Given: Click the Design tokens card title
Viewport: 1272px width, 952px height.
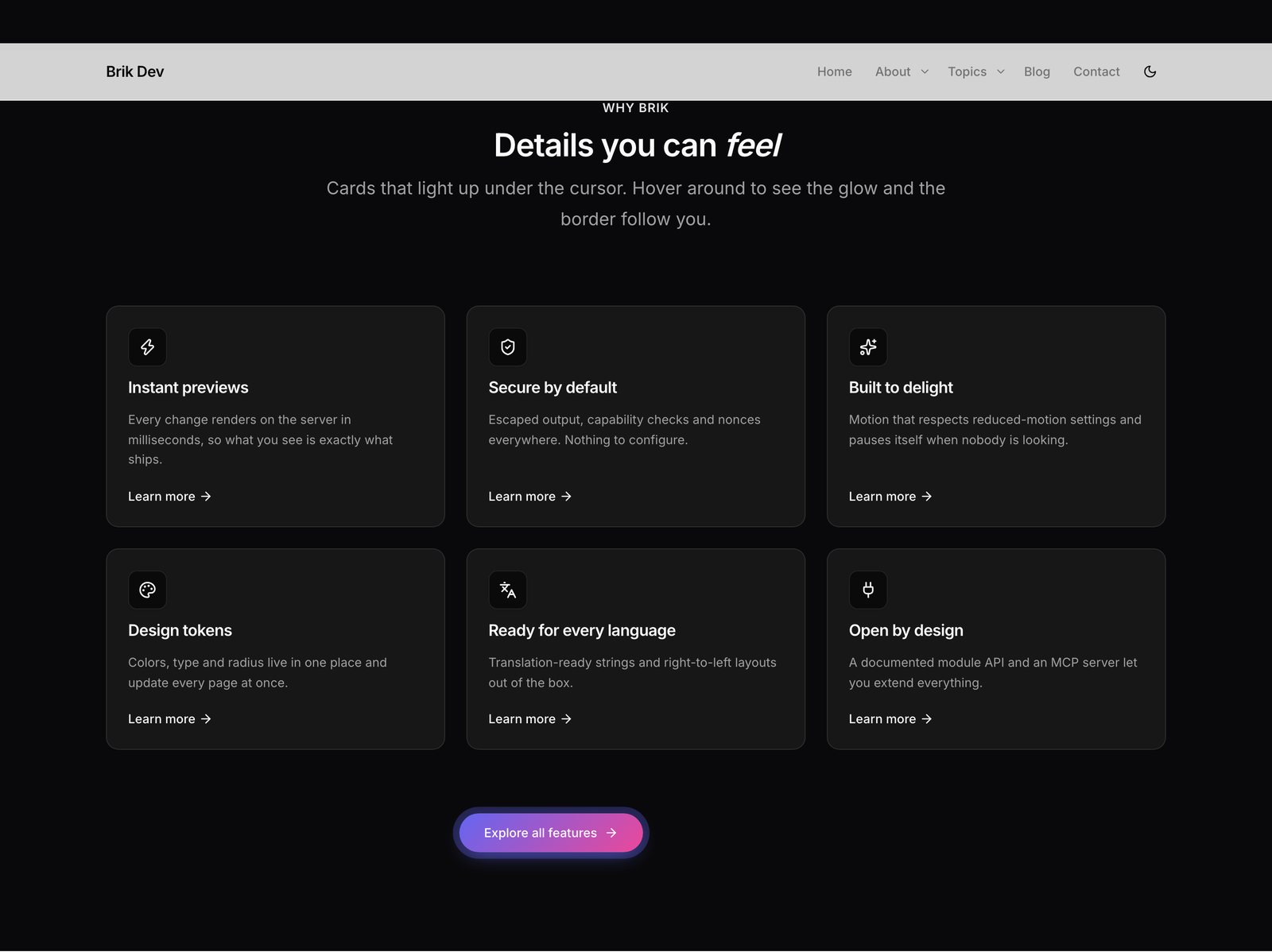Looking at the screenshot, I should click(180, 630).
